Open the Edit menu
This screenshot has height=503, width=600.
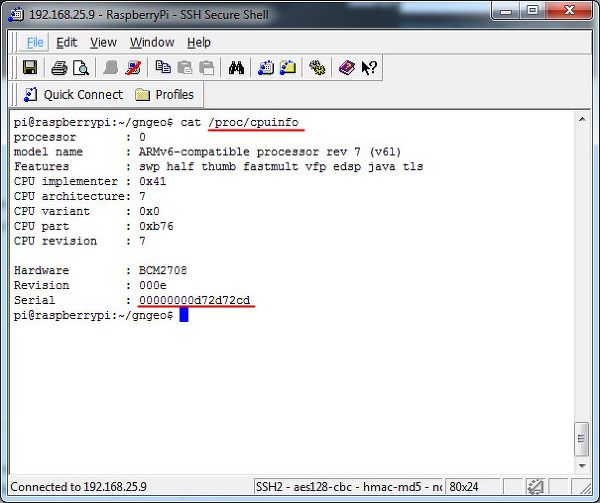pos(67,42)
